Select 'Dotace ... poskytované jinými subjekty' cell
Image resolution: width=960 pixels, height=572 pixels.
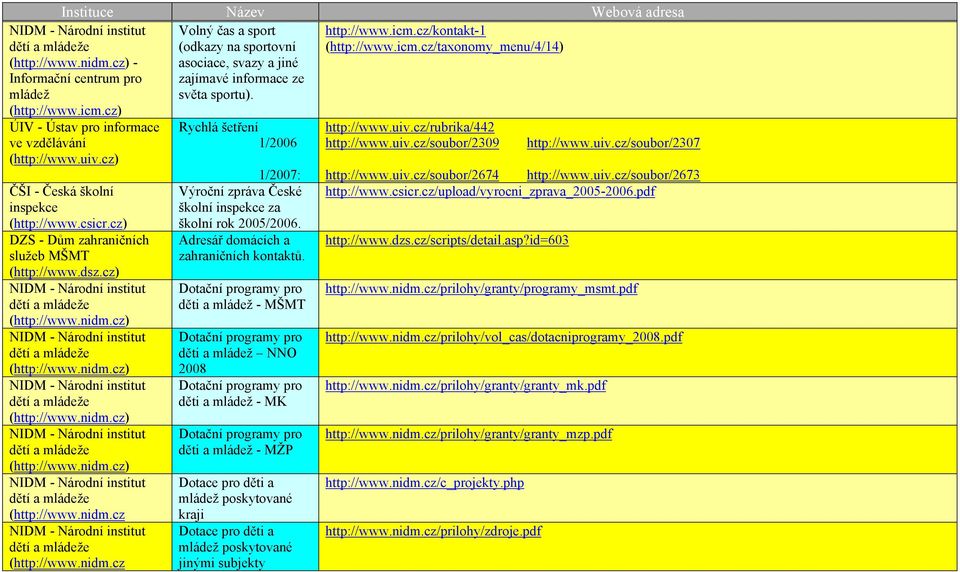coord(245,546)
